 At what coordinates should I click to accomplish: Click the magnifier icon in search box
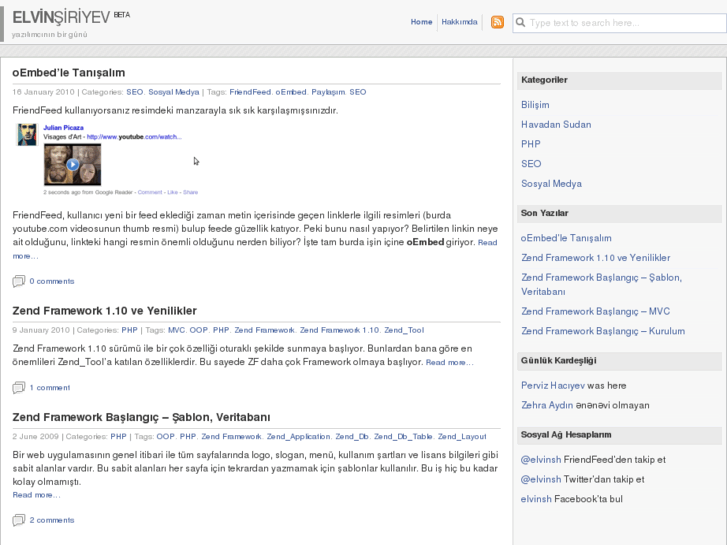point(521,22)
